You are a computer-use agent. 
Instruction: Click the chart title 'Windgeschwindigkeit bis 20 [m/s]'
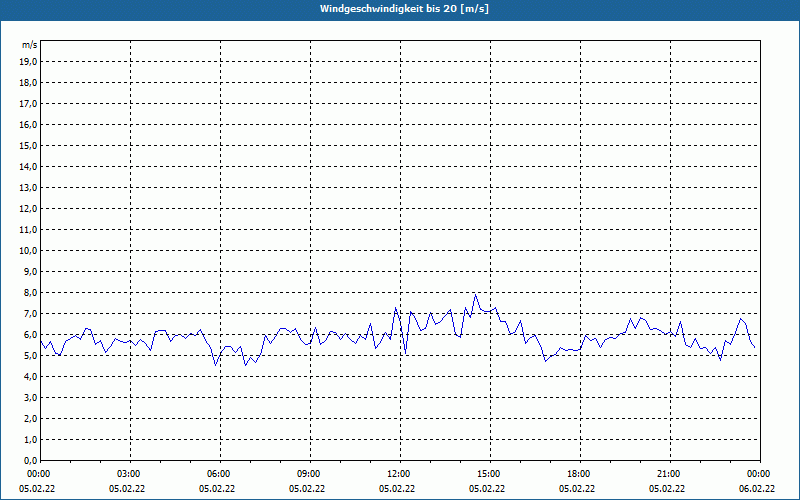404,9
